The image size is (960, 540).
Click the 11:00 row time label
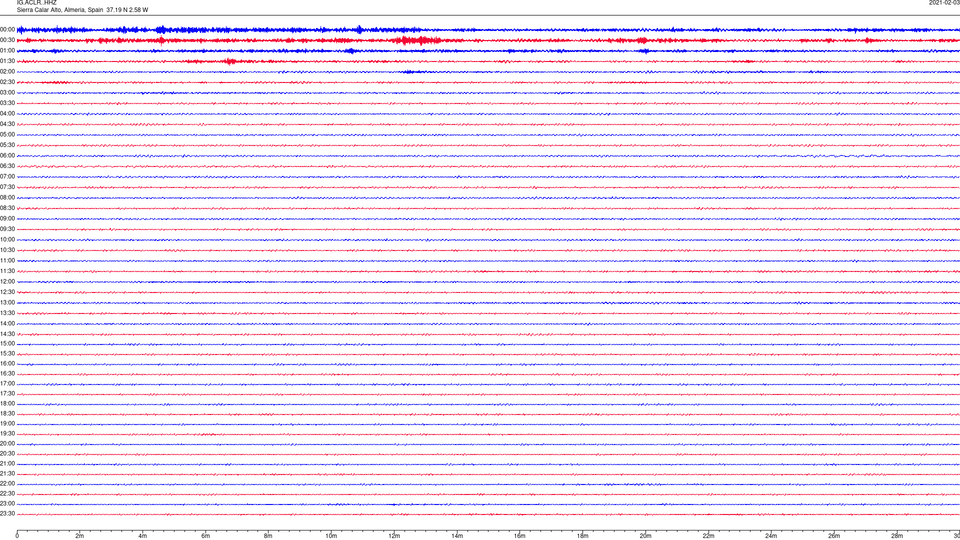[7, 260]
